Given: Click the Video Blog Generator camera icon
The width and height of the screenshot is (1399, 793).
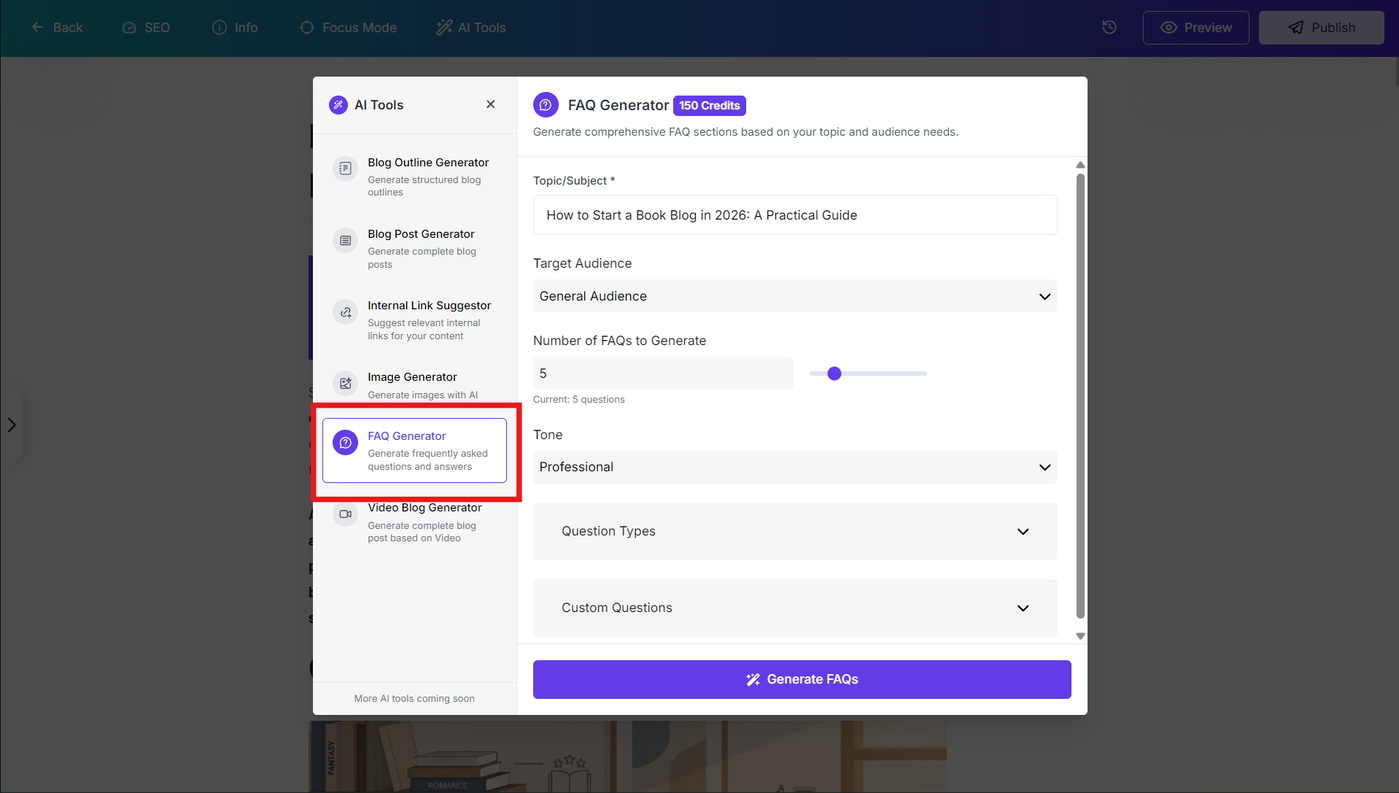Looking at the screenshot, I should (345, 514).
